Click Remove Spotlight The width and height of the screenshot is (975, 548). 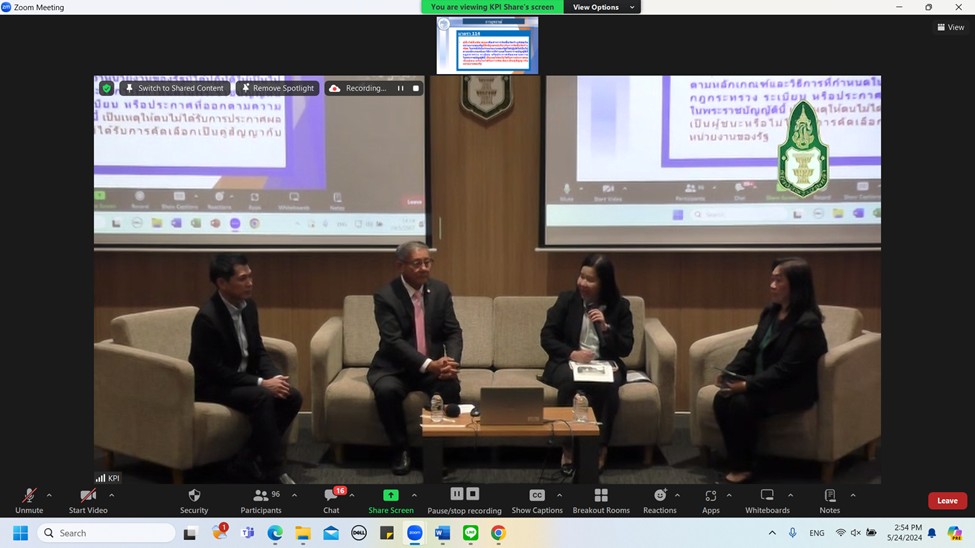tap(278, 88)
